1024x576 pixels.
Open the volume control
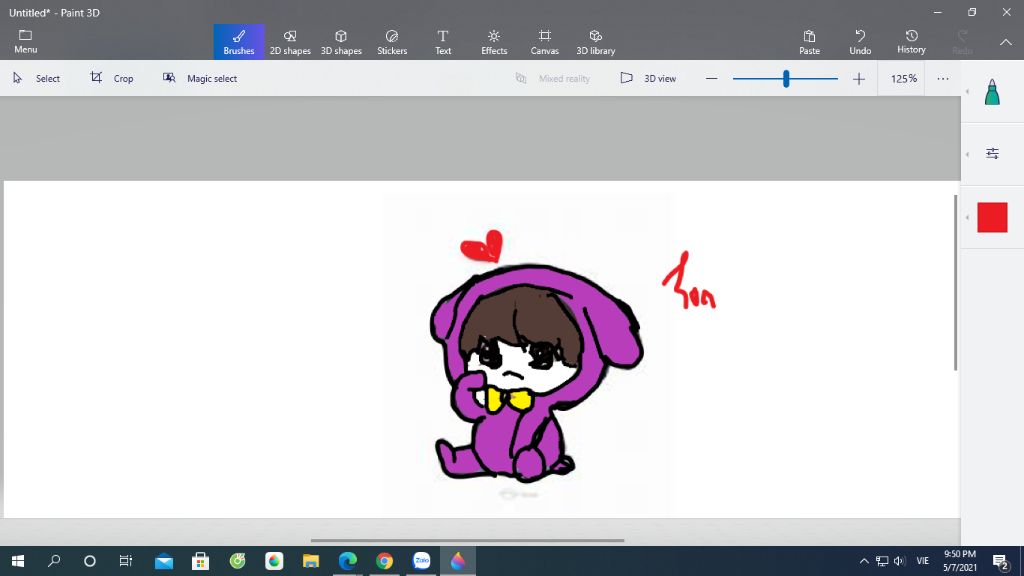click(x=899, y=561)
